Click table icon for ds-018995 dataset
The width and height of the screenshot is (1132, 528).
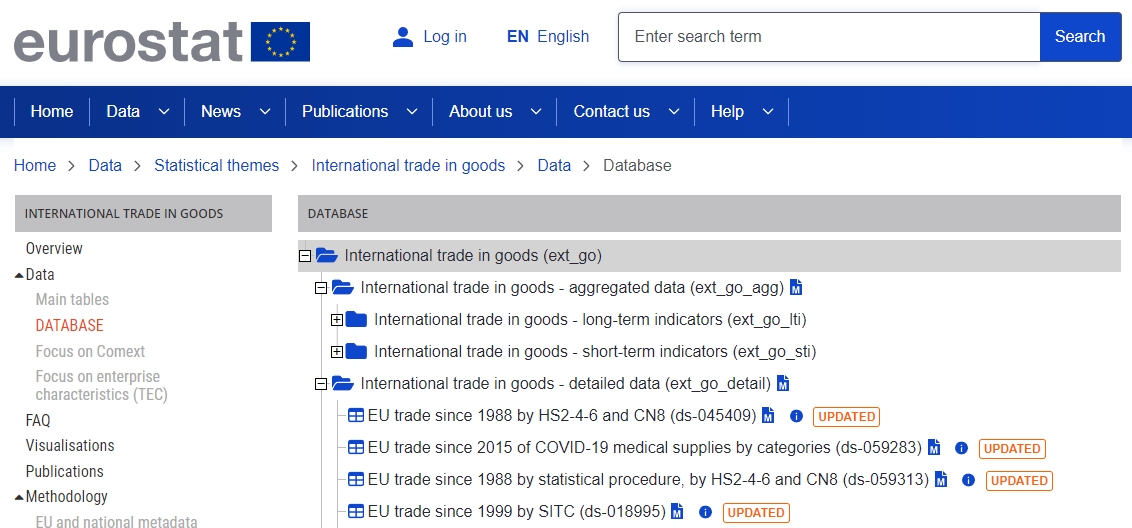pos(356,512)
